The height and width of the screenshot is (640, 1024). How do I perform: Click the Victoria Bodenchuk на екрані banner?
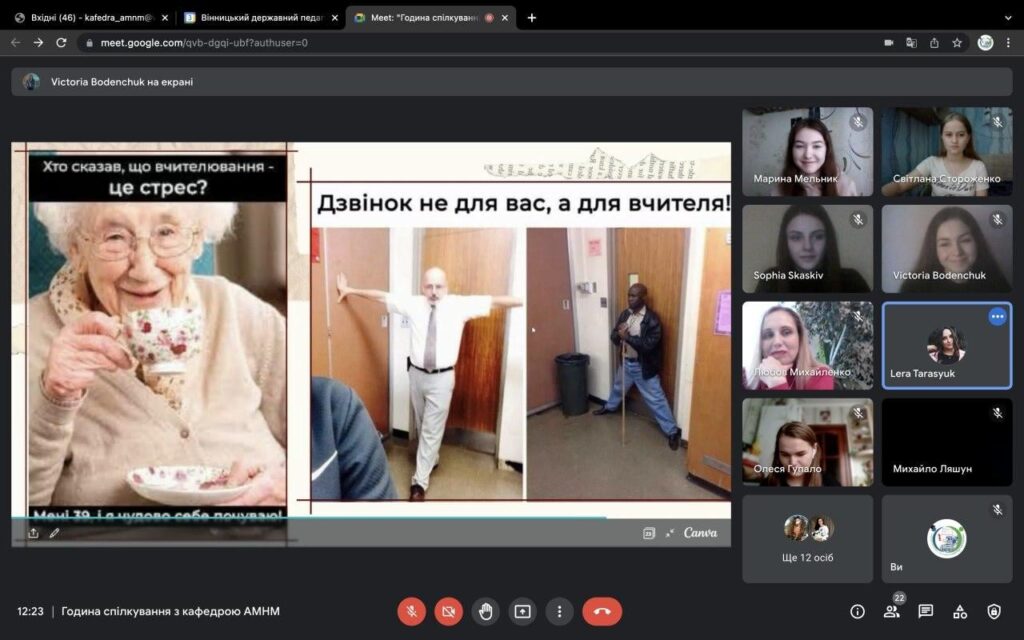[512, 82]
